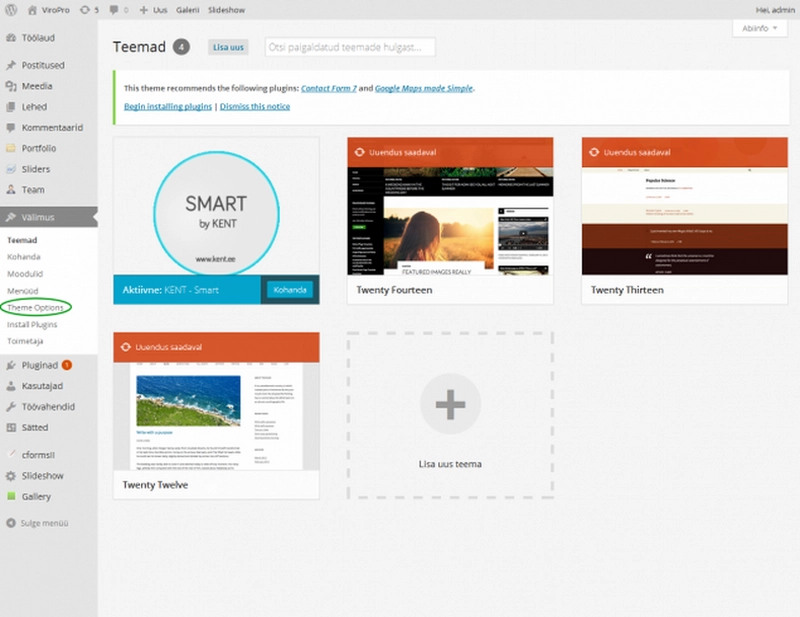
Task: Click the Kommentaarid speech bubble icon
Action: [x=11, y=128]
